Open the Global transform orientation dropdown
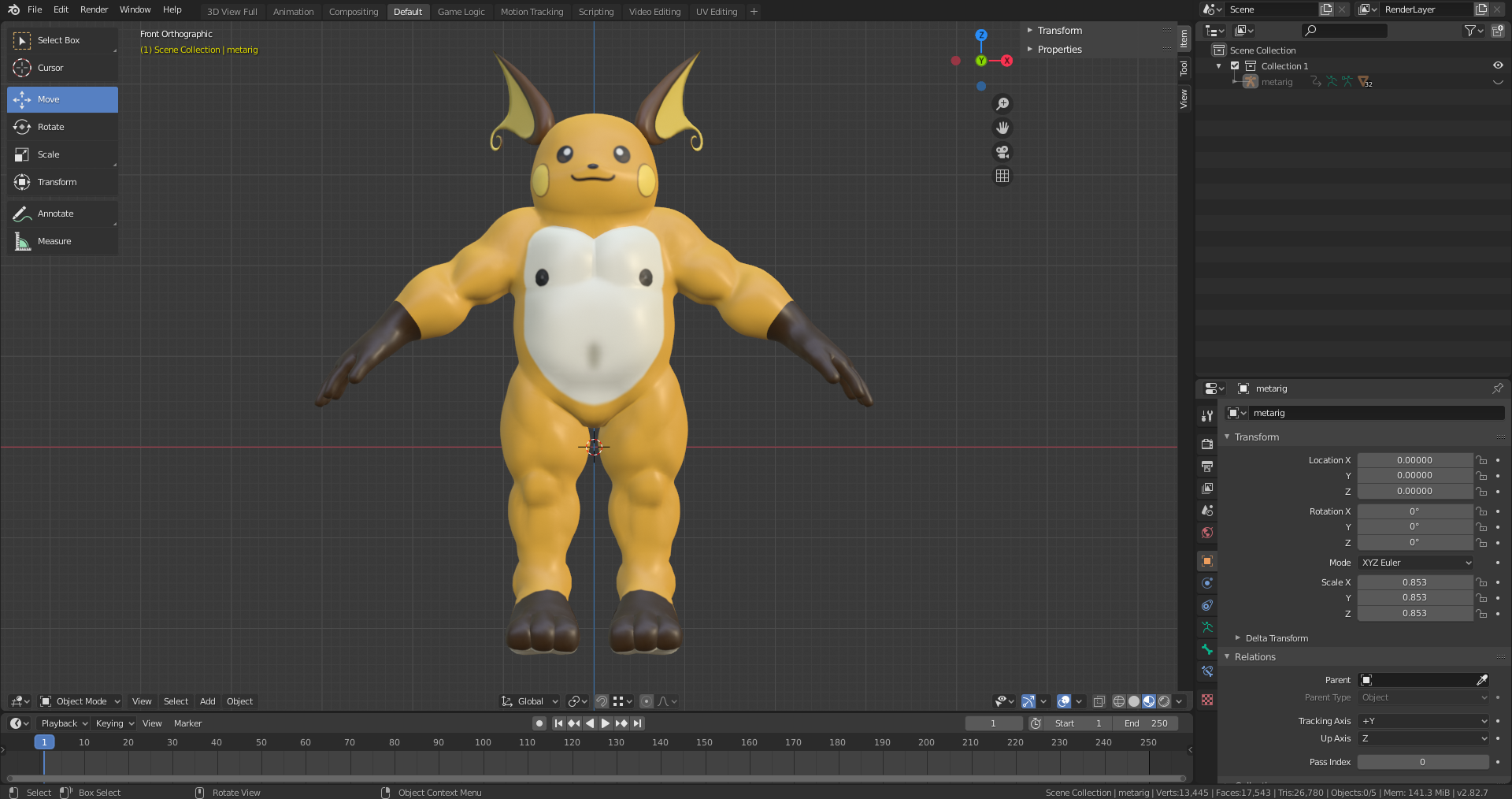The width and height of the screenshot is (1512, 799). 529,701
